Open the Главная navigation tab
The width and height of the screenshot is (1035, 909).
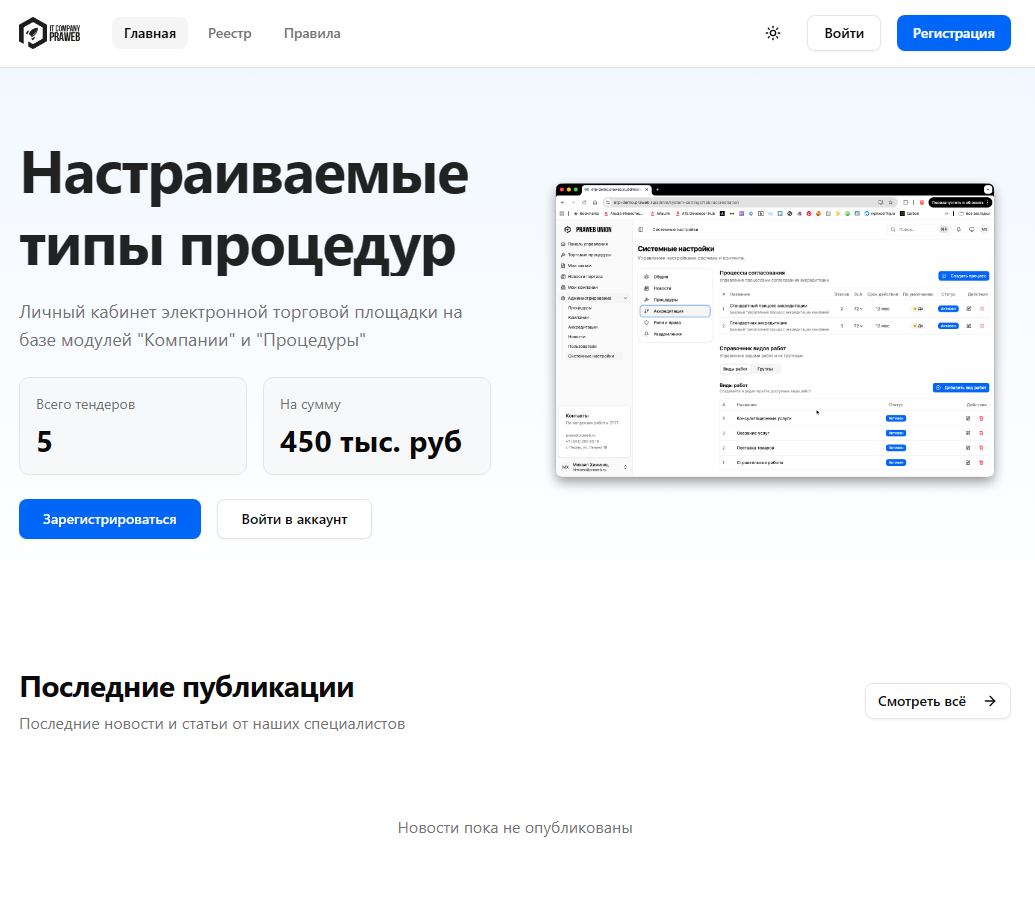[x=150, y=33]
